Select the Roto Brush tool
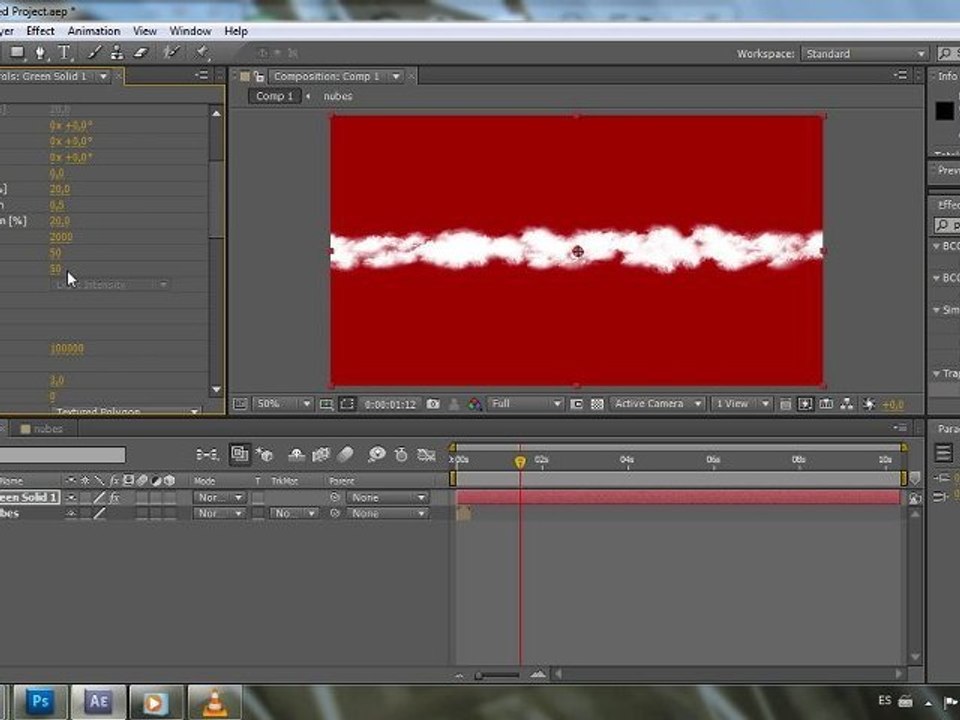 click(x=171, y=53)
